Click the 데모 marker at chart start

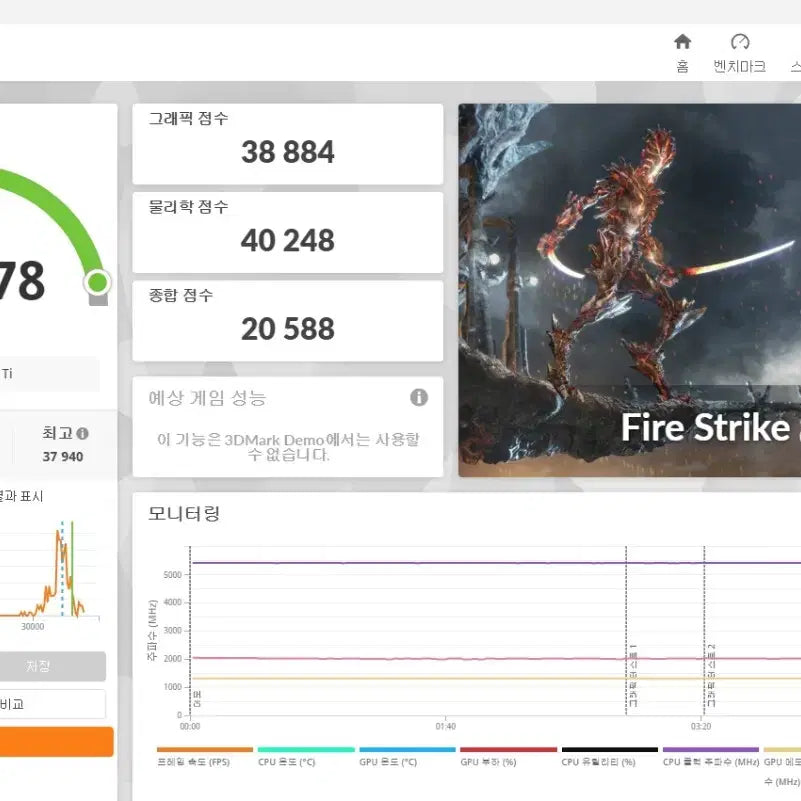click(x=198, y=698)
